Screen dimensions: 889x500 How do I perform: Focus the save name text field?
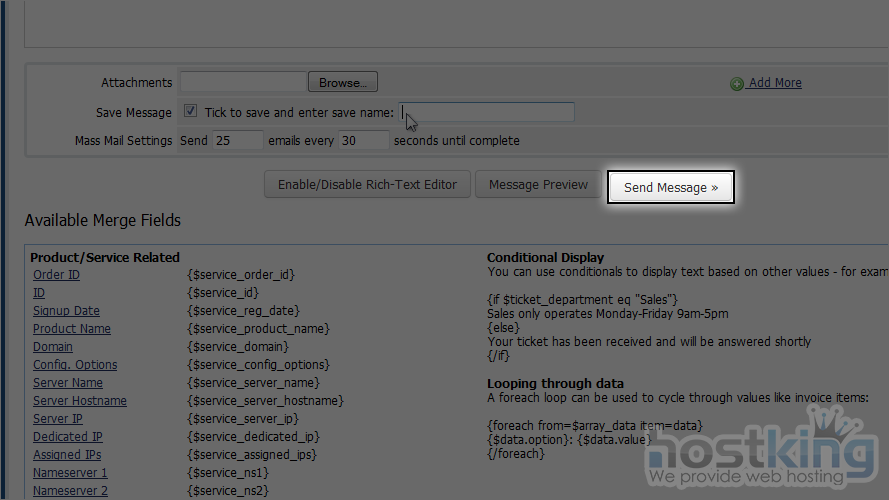pos(487,112)
